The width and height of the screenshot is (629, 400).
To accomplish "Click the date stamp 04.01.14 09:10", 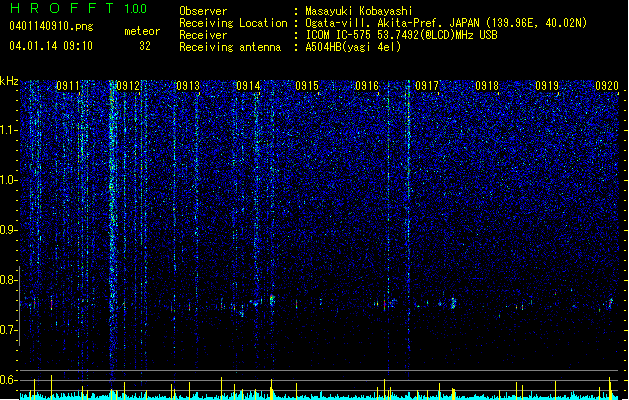I will point(51,46).
